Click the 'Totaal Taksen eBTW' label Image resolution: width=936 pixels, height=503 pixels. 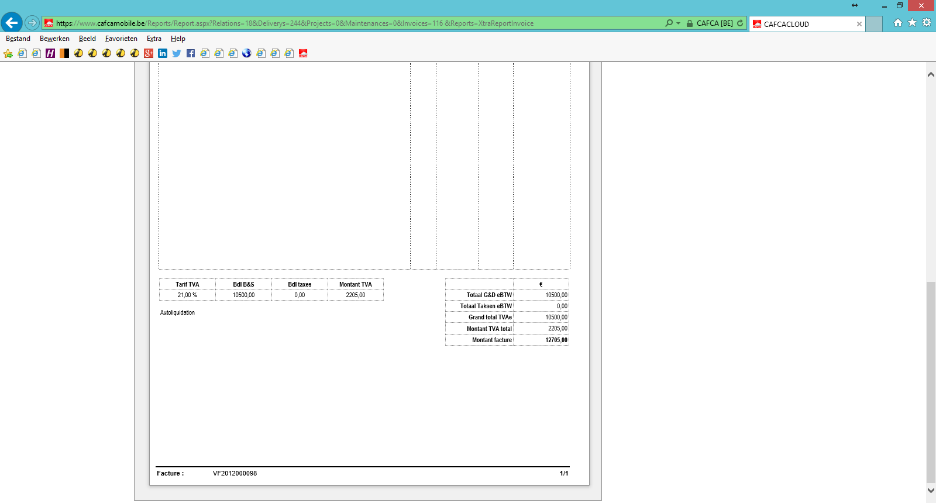pos(486,306)
